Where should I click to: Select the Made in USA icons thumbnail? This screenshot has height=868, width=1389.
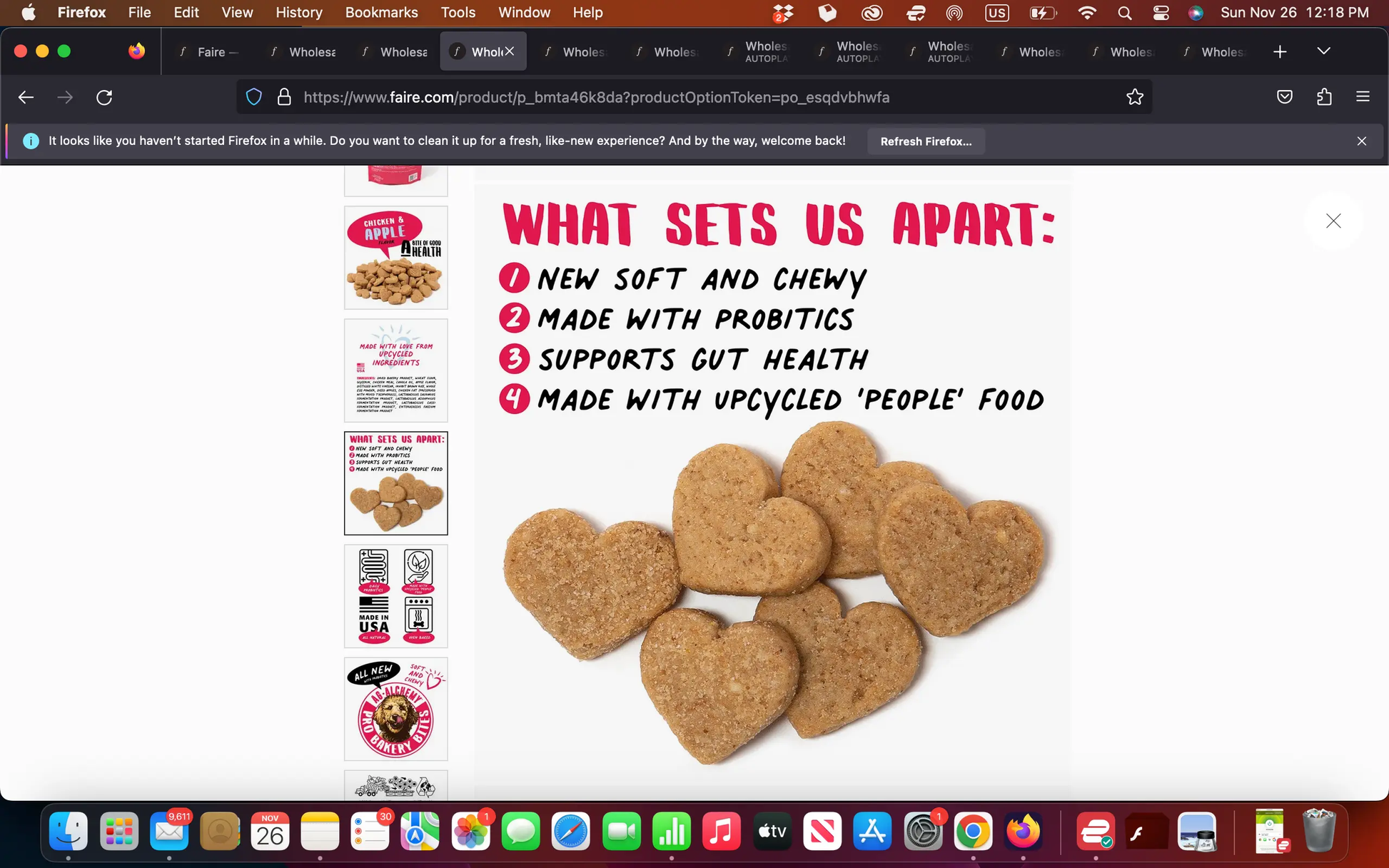click(395, 596)
